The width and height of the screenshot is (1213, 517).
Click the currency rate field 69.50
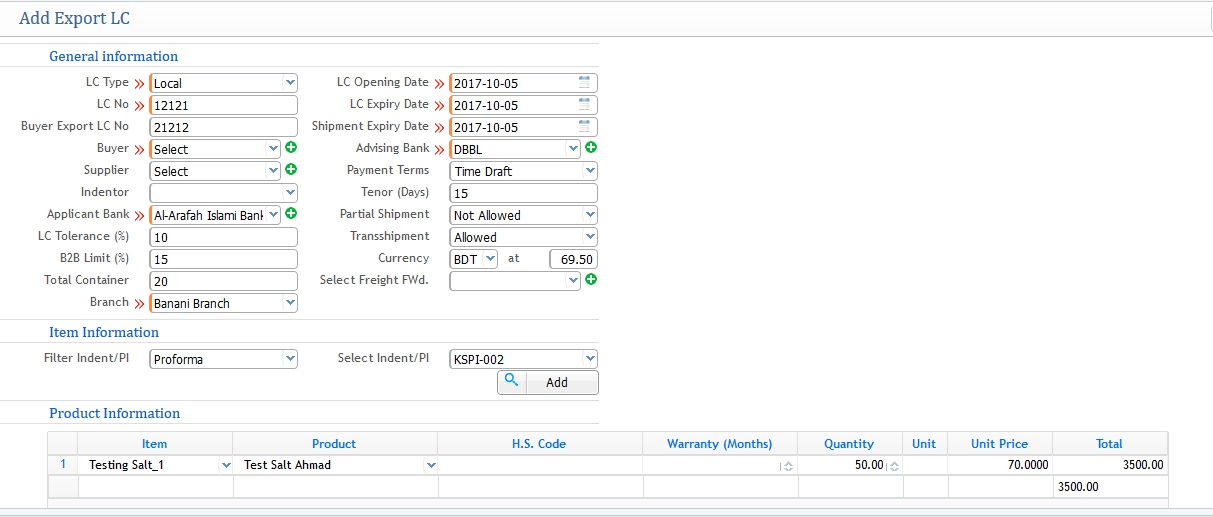[x=574, y=259]
